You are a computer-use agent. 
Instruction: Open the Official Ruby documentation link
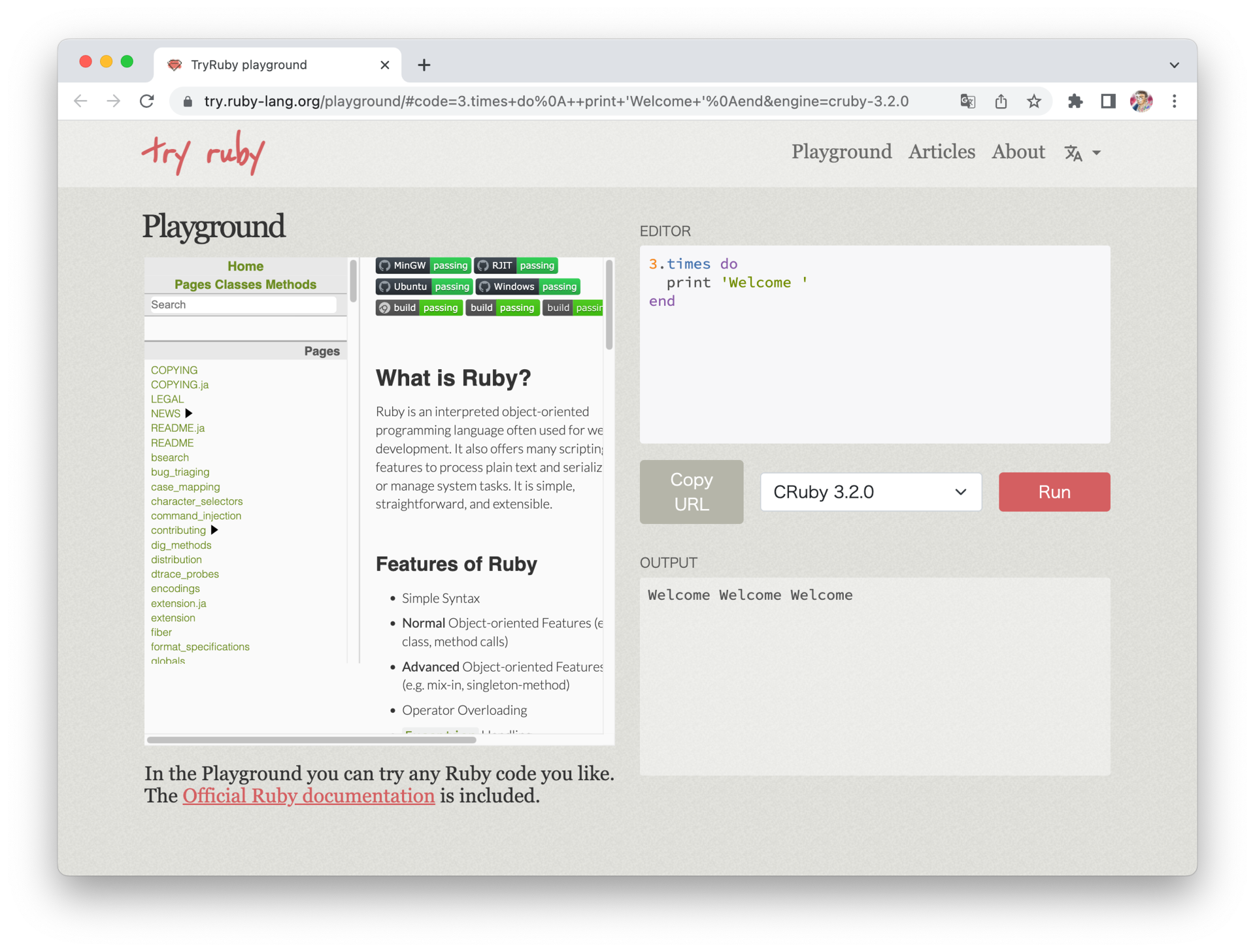[308, 796]
